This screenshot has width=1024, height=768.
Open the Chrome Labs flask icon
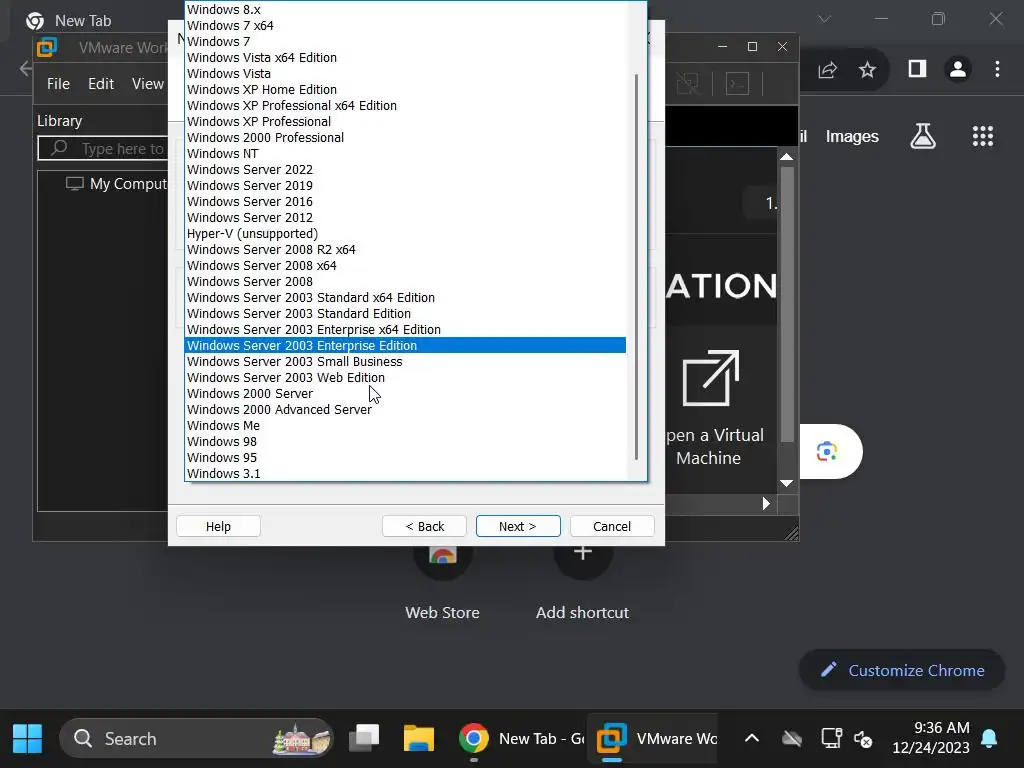(923, 136)
